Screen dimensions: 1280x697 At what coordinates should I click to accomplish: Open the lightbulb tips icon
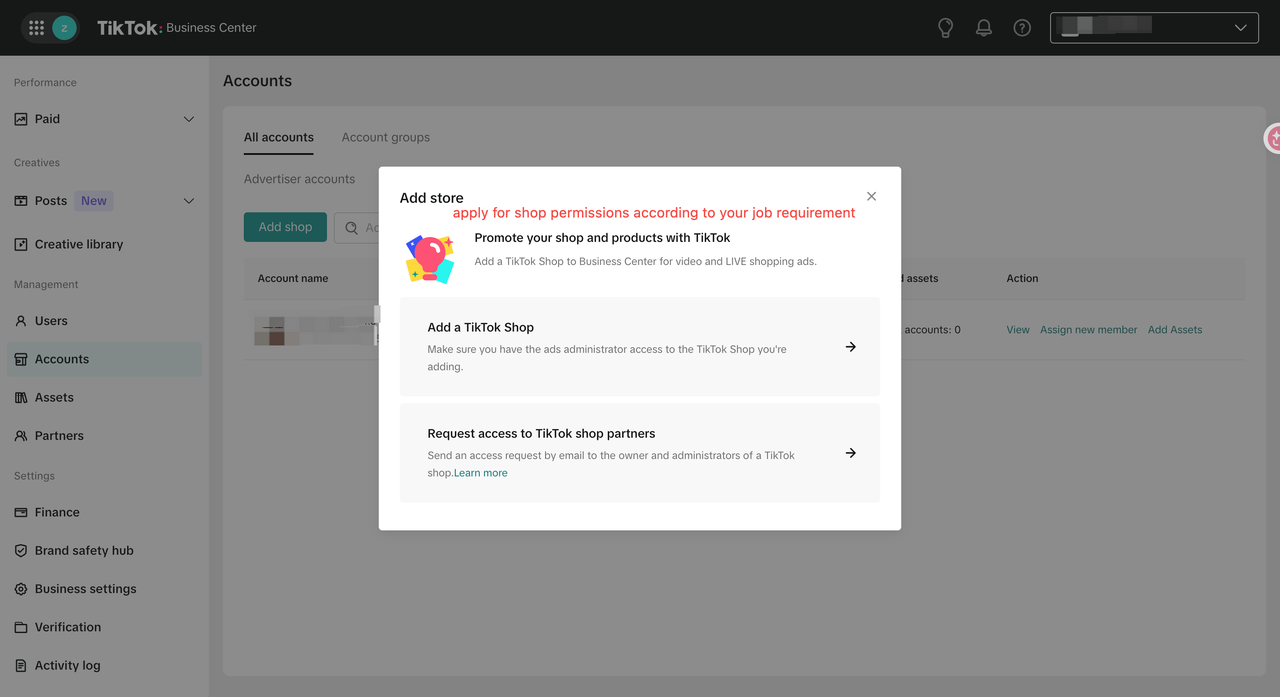[x=945, y=28]
